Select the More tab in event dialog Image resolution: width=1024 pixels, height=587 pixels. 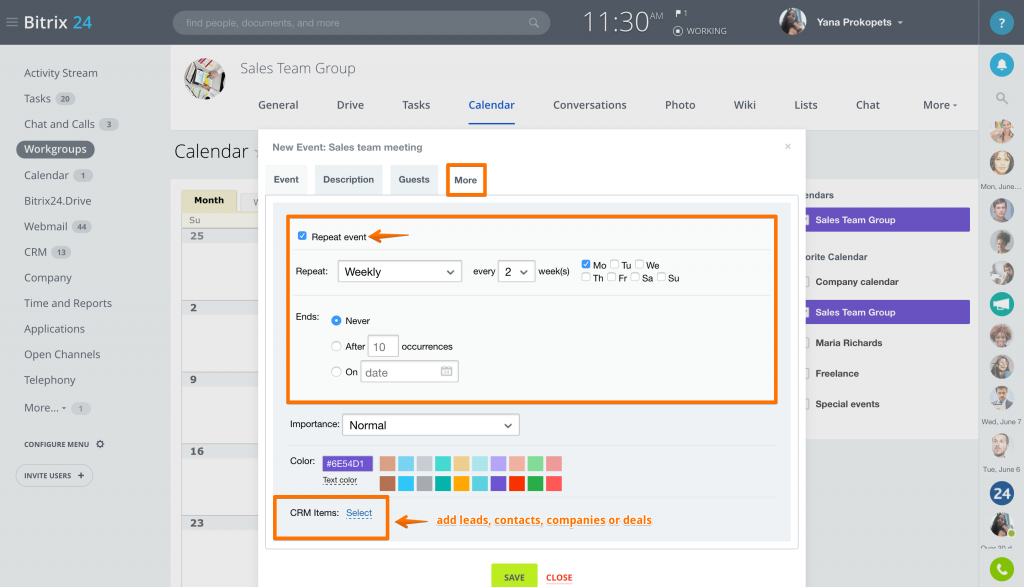pos(466,180)
